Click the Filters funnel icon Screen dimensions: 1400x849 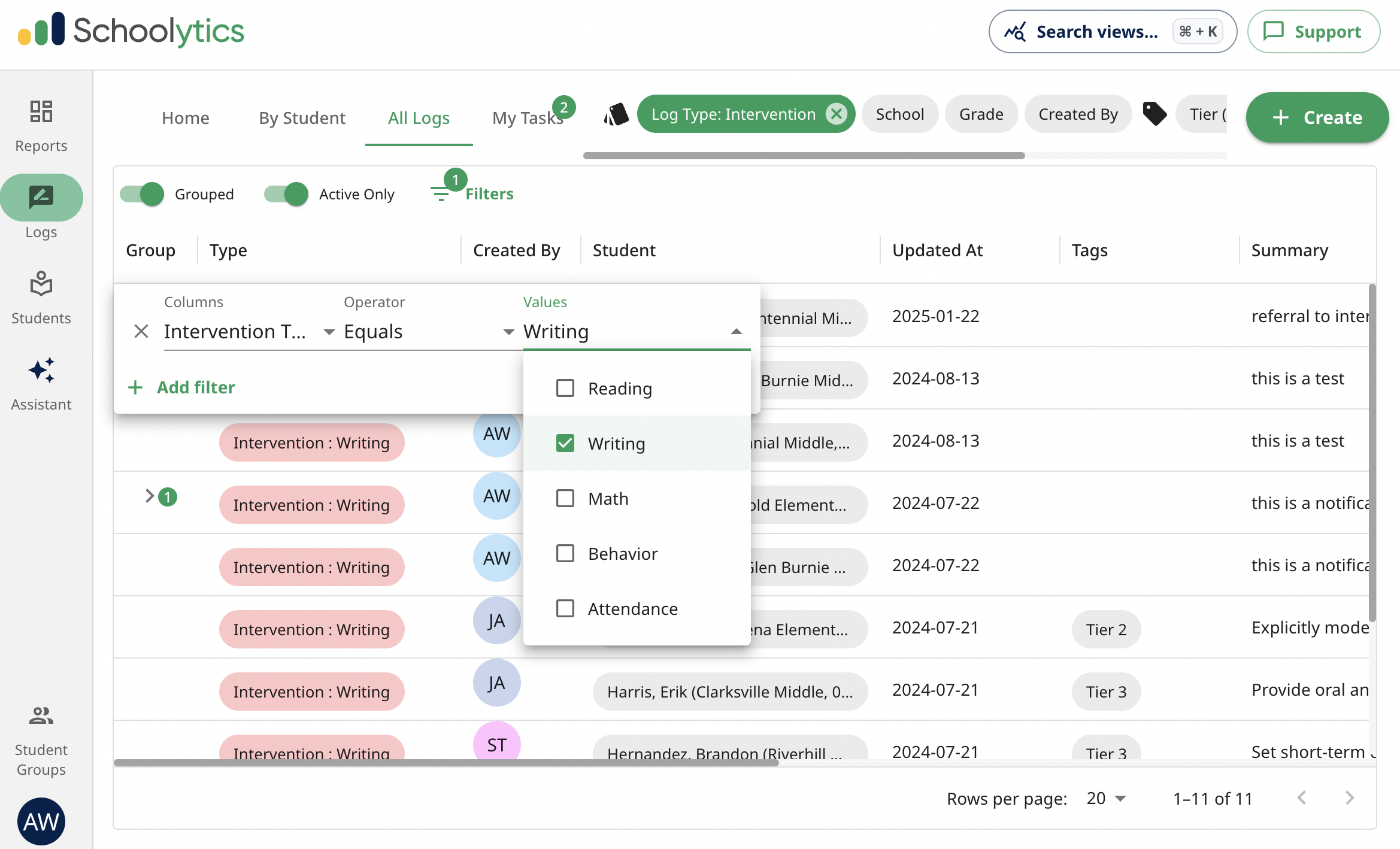point(440,194)
